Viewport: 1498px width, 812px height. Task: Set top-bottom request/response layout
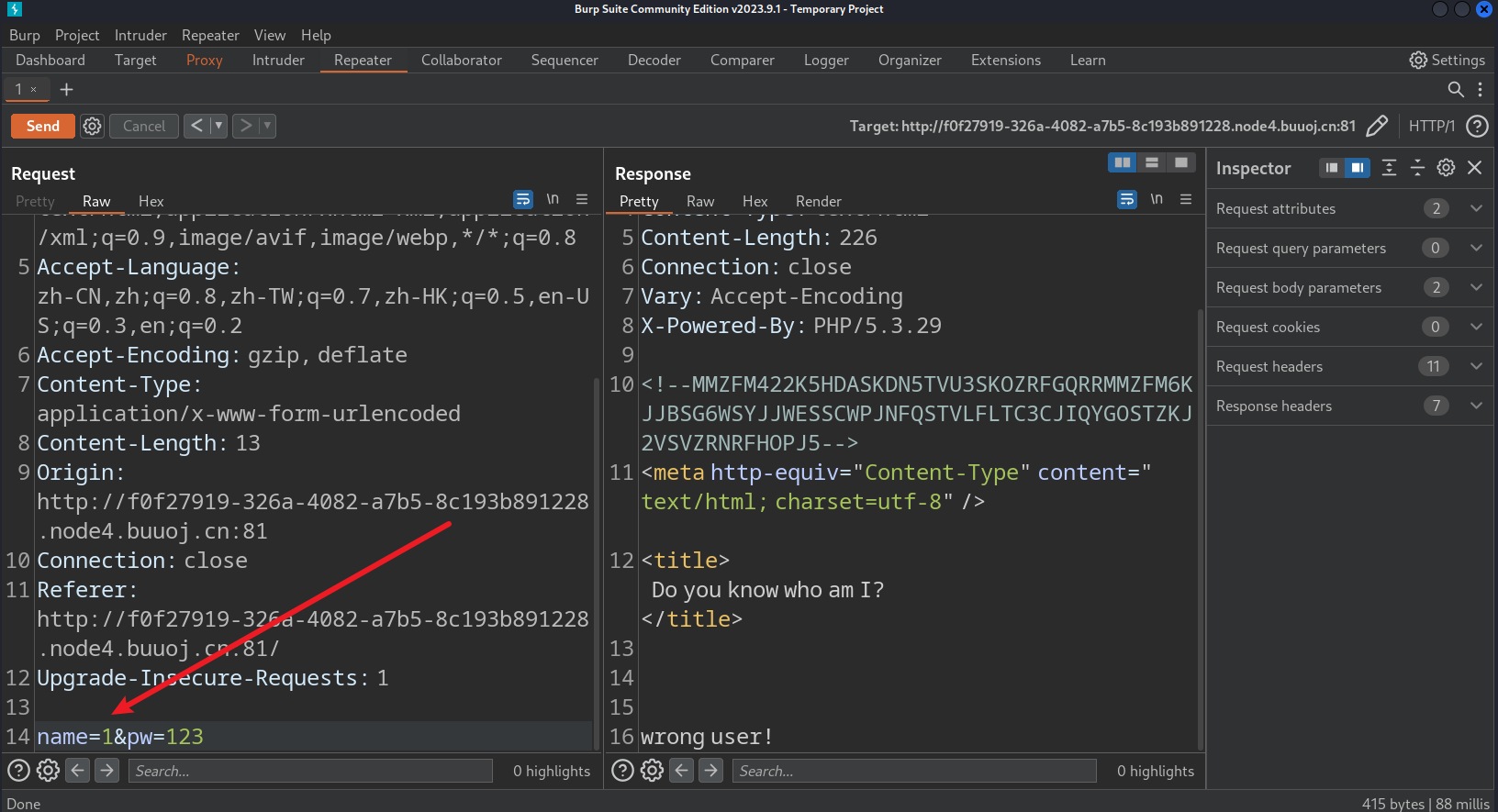(1152, 162)
